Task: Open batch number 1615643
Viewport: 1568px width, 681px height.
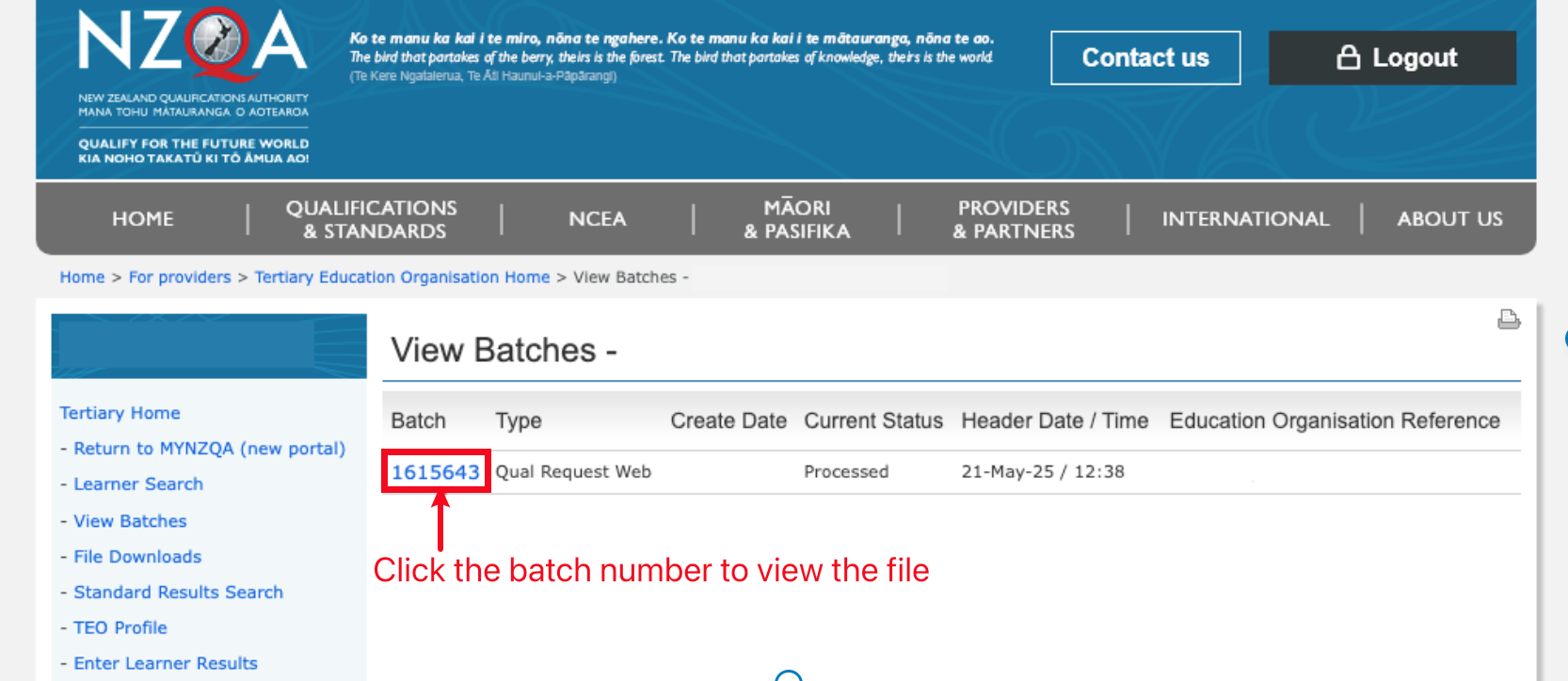Action: click(x=435, y=472)
